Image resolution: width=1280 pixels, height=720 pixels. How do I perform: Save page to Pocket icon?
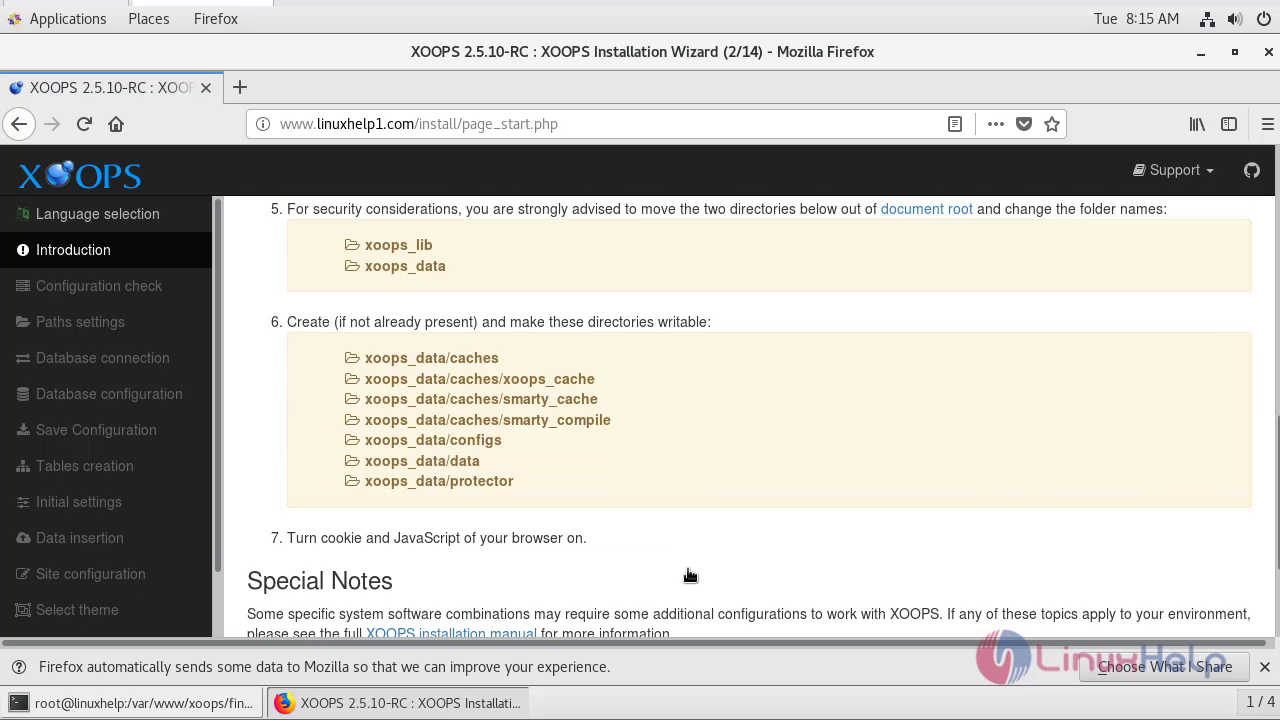pyautogui.click(x=1024, y=124)
